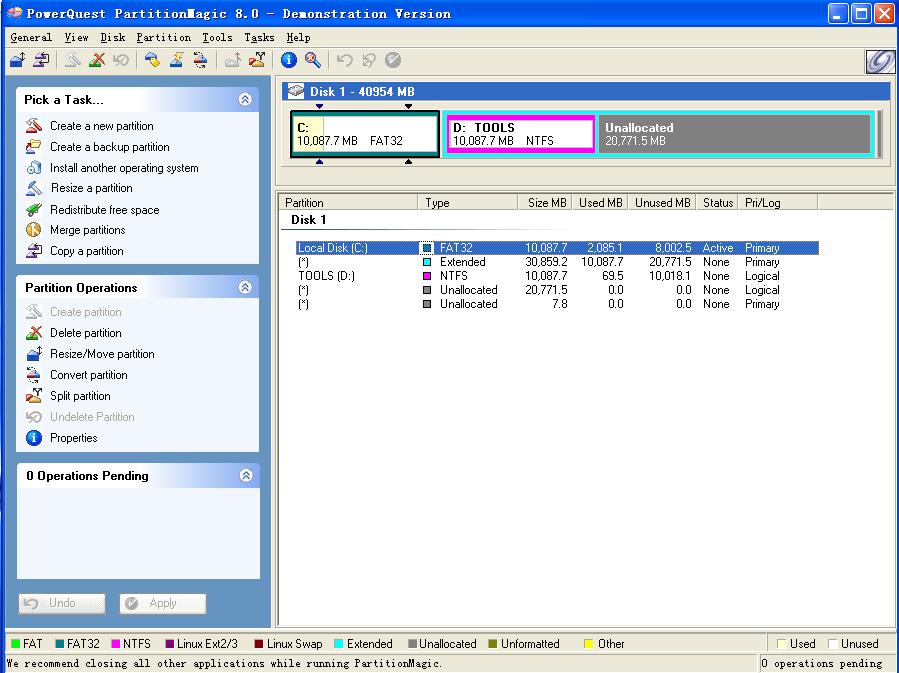This screenshot has height=673, width=899.
Task: Click the Create a new partition task icon
Action: 34,126
